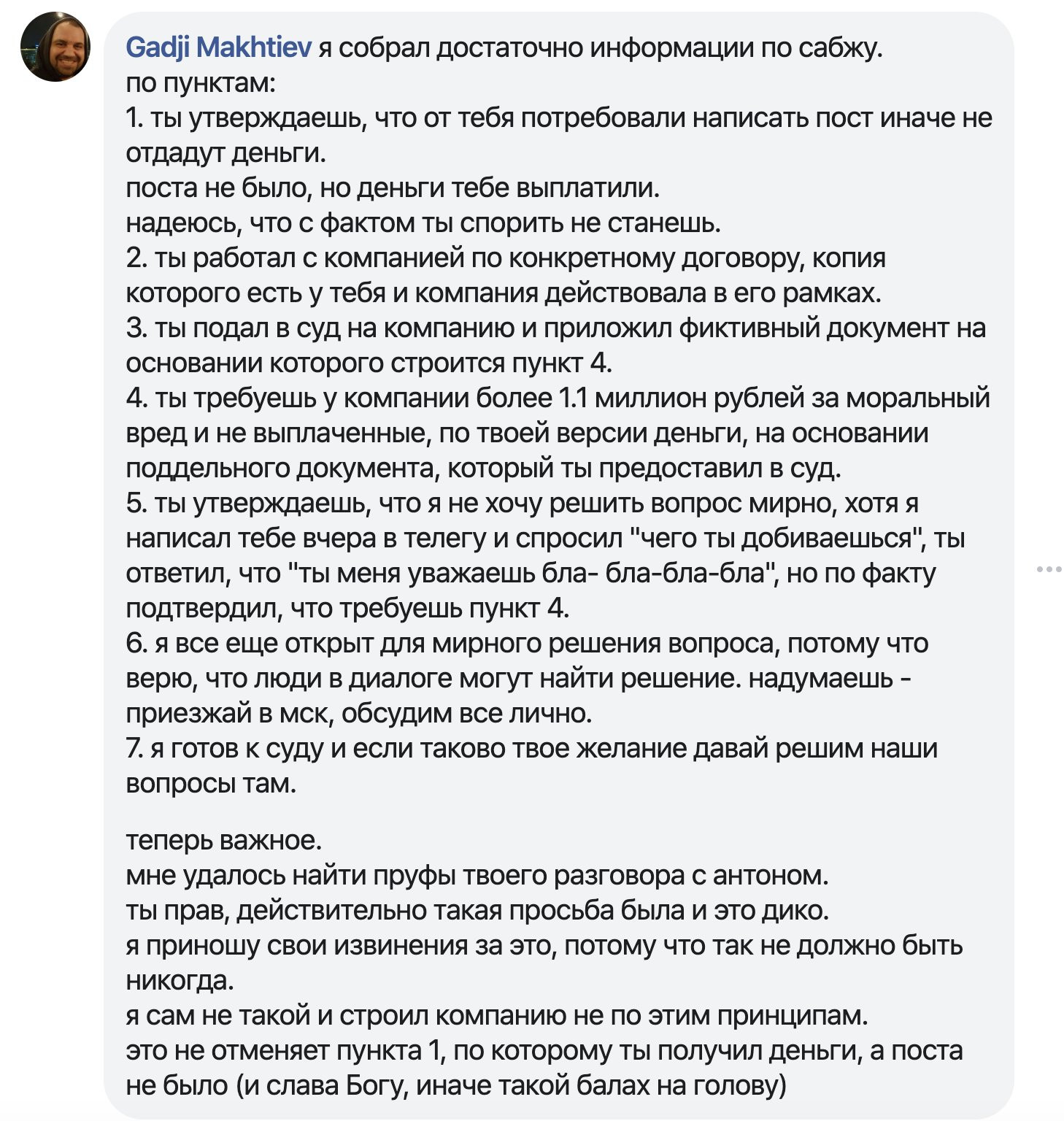Click point 6 line 'открыт для мирного решения'

coord(527,643)
